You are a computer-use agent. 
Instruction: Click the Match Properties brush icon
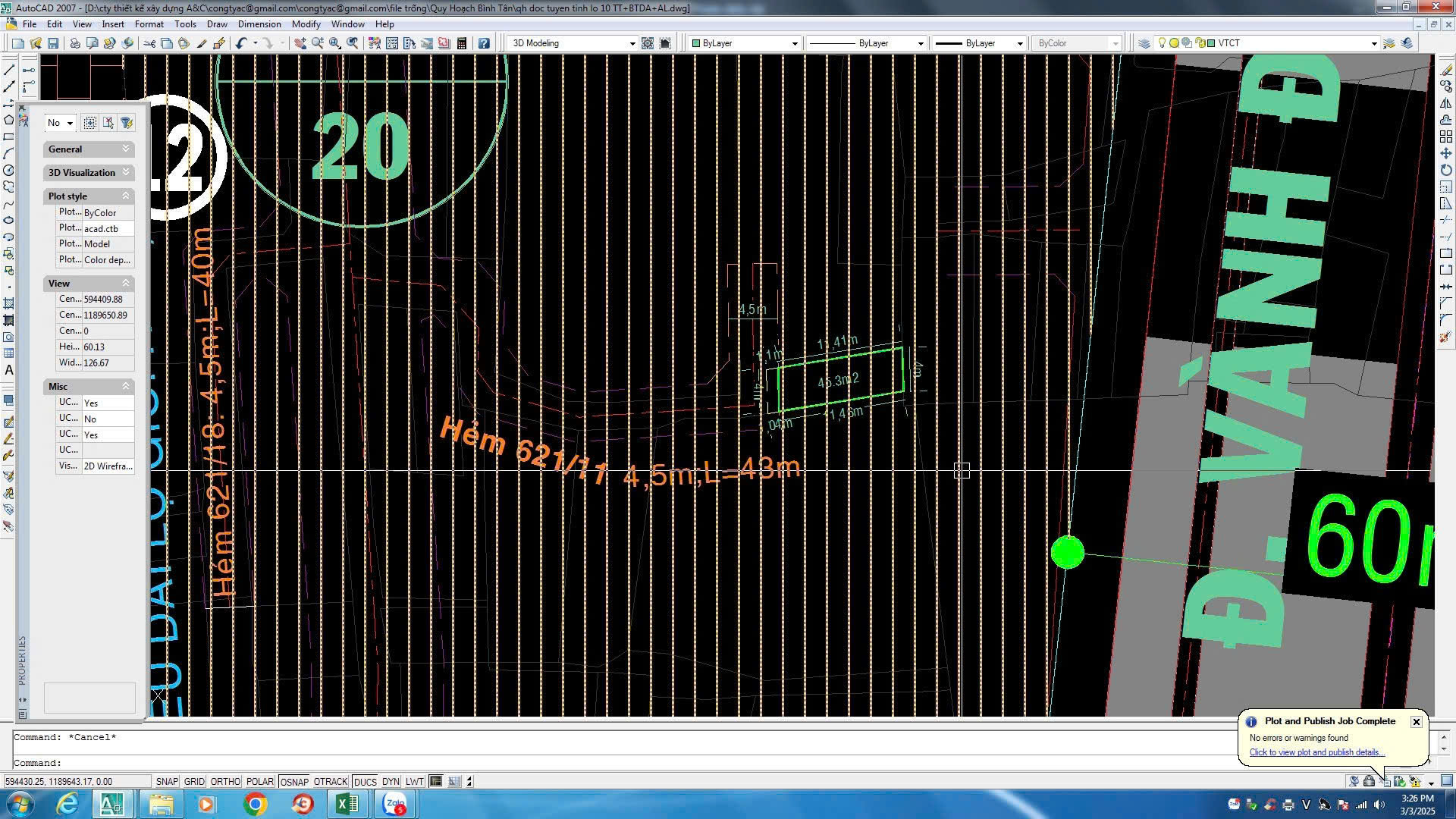202,43
